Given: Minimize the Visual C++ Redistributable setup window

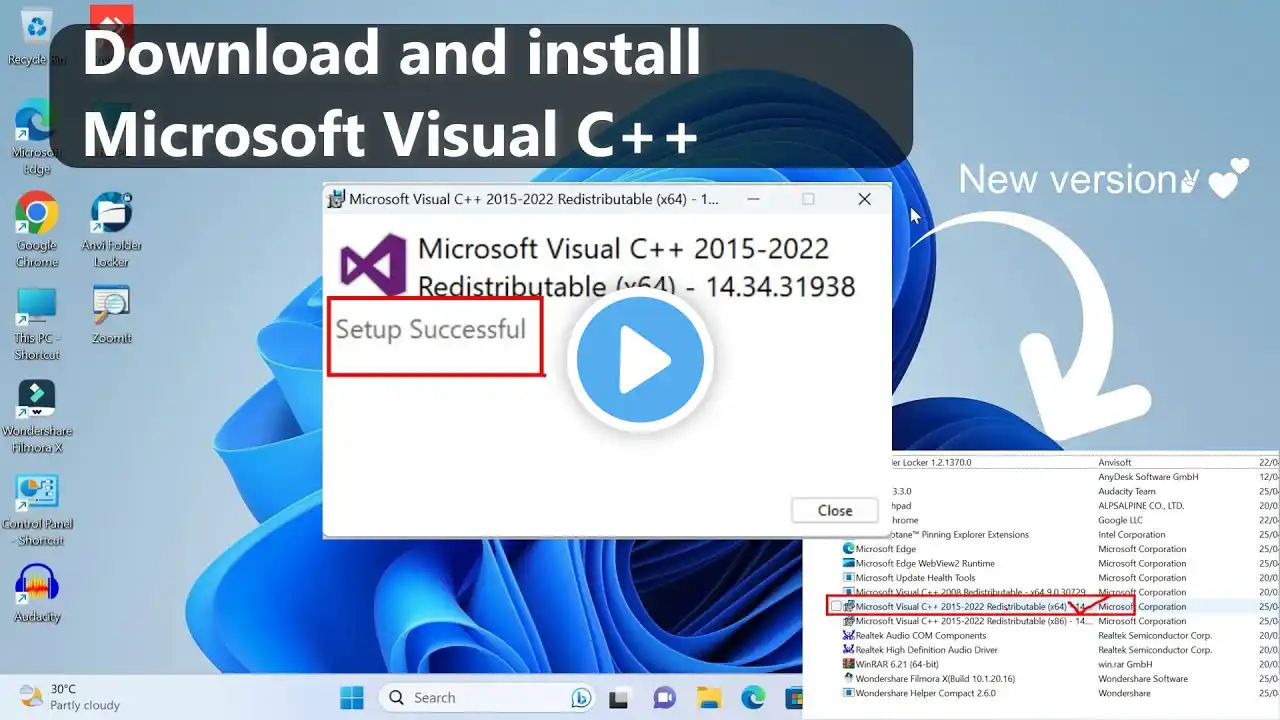Looking at the screenshot, I should [x=752, y=199].
